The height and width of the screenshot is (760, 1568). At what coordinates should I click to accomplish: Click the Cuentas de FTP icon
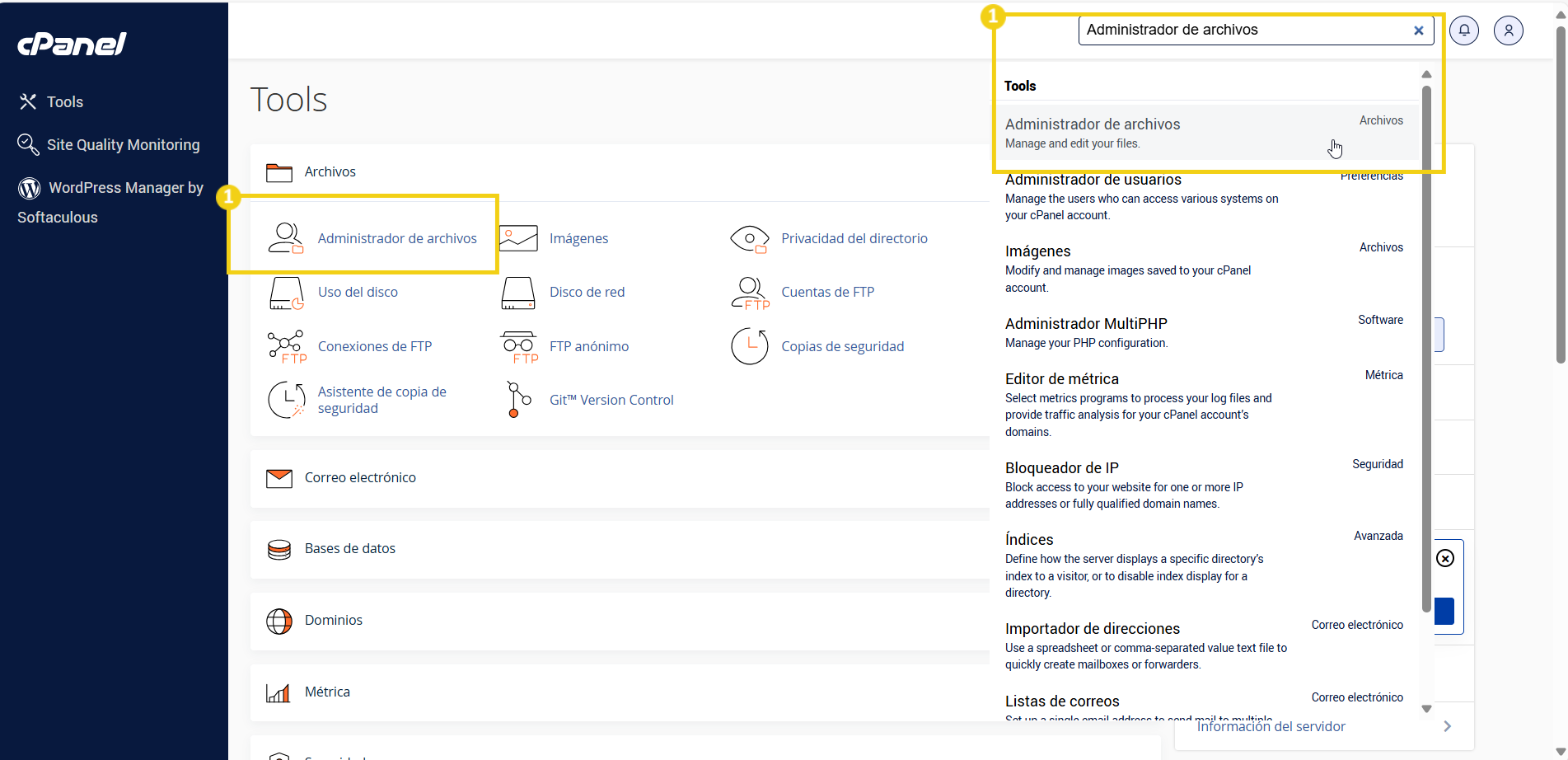(749, 293)
